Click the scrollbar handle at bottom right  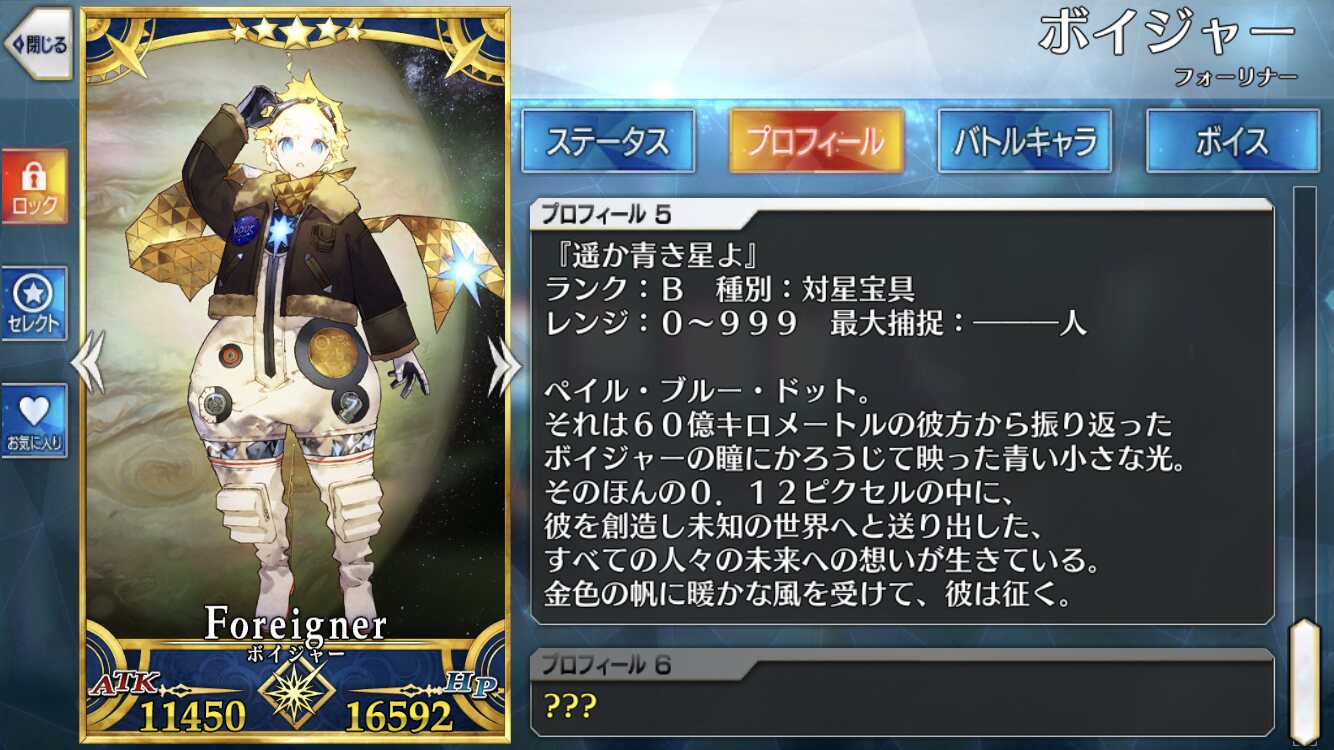click(x=1304, y=681)
